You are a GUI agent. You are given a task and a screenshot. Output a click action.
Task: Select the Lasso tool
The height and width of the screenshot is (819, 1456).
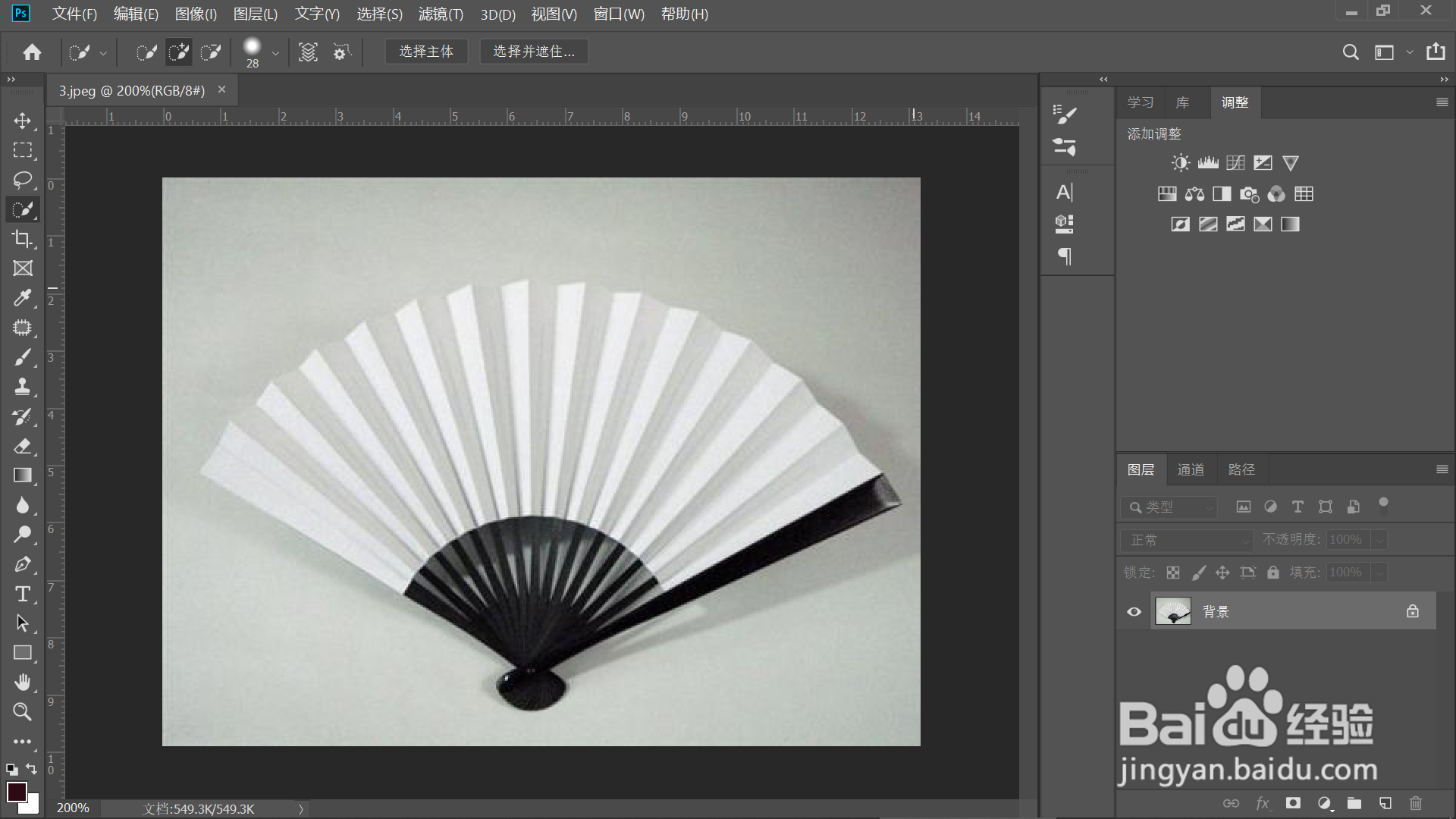[x=22, y=180]
